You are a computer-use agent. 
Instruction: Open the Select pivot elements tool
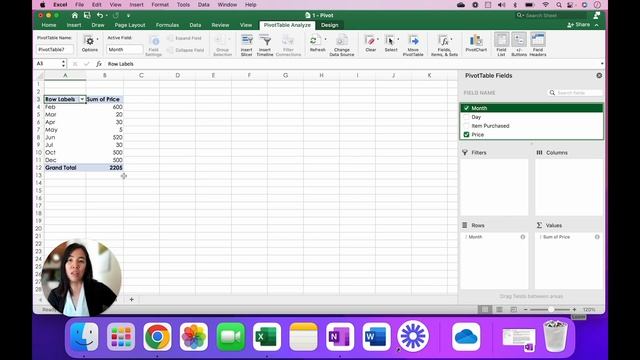click(x=391, y=43)
